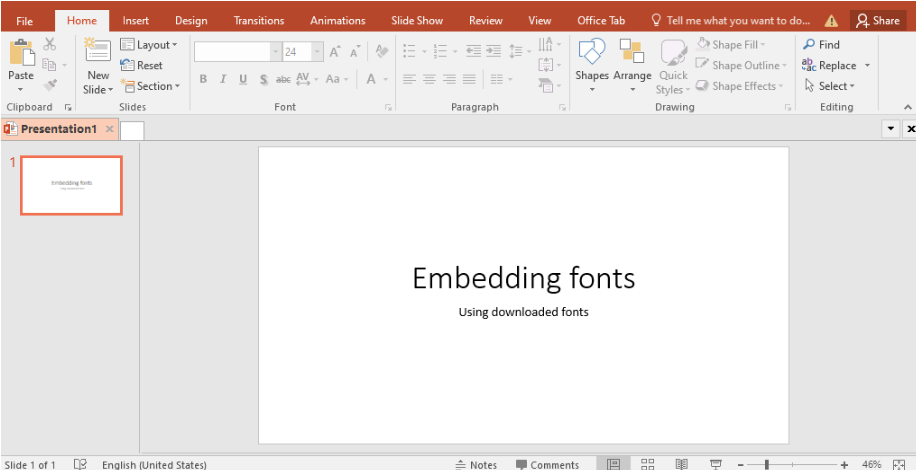This screenshot has width=916, height=472.
Task: Click the Notes button in status bar
Action: click(476, 465)
